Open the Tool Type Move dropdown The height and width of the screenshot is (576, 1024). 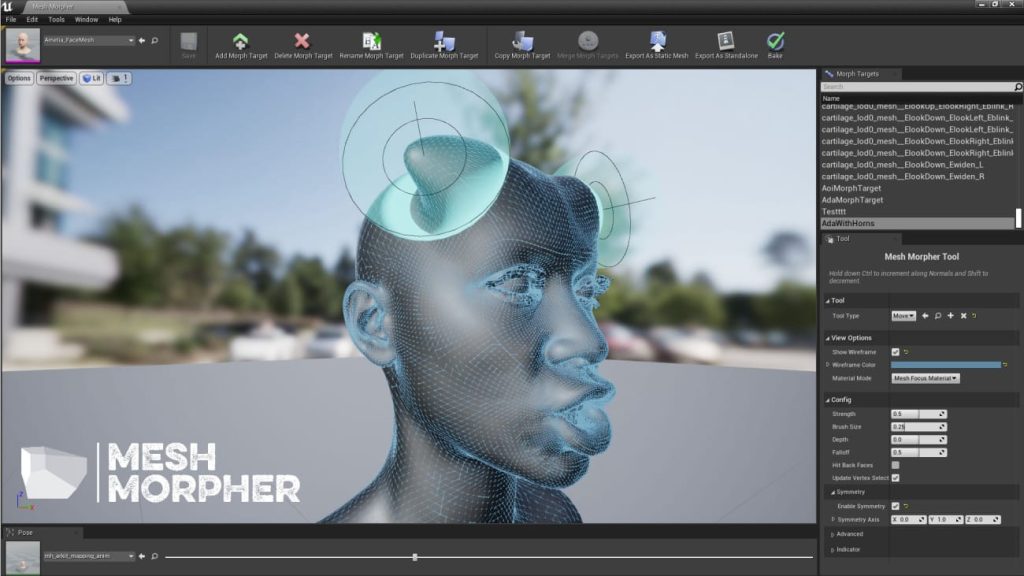pyautogui.click(x=904, y=316)
